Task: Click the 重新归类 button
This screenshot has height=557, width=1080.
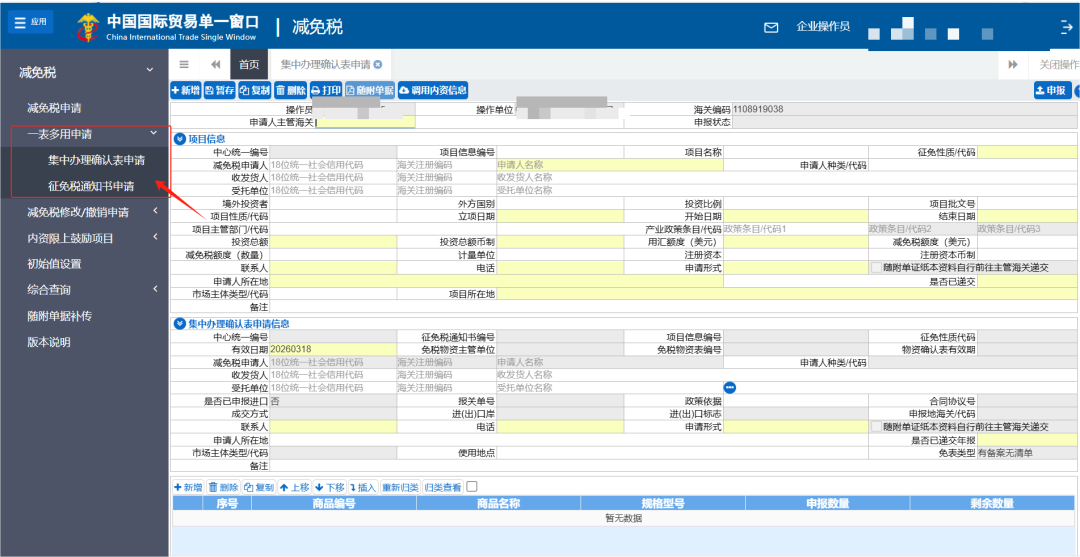Action: coord(400,487)
